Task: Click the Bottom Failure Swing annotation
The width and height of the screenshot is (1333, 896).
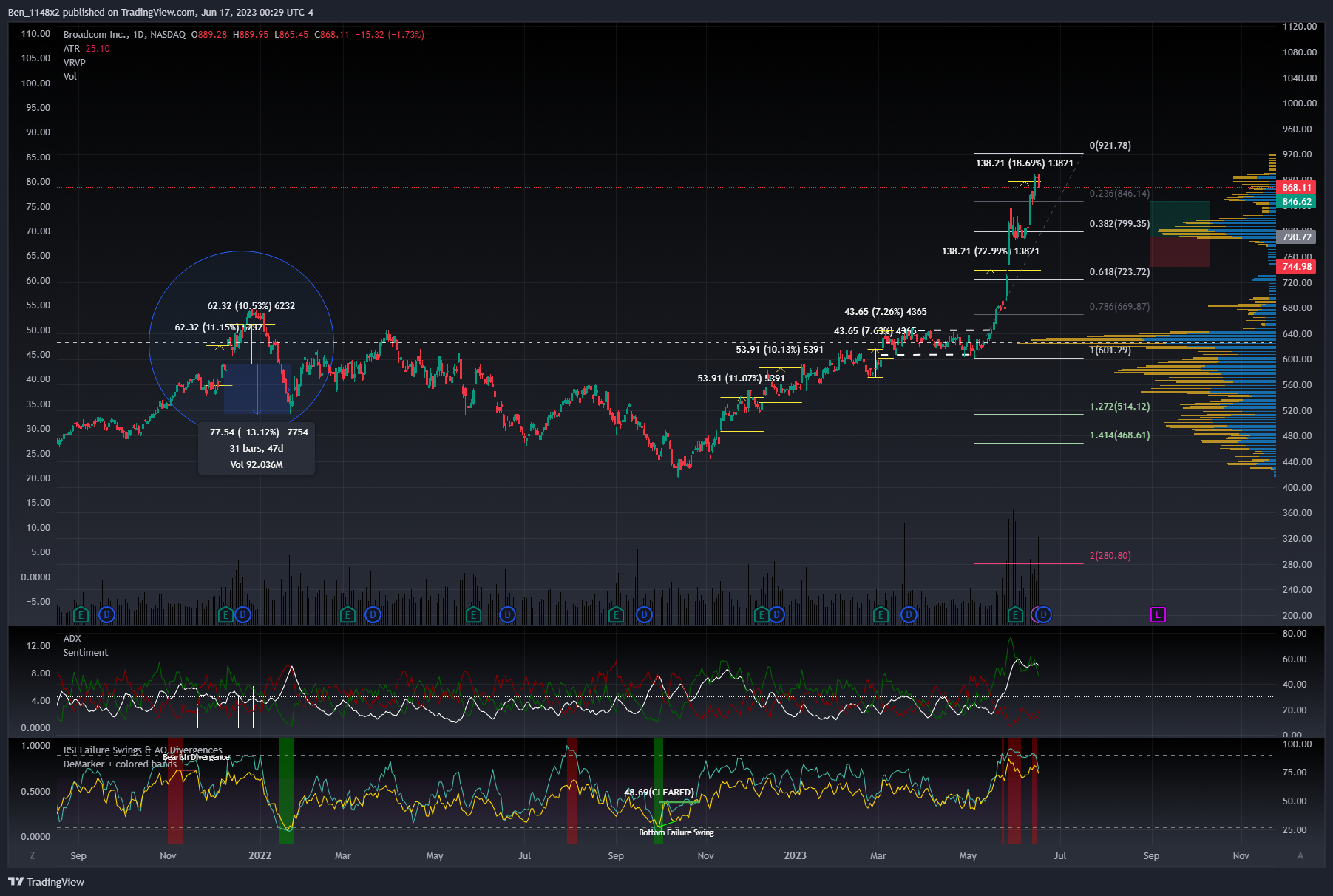Action: click(x=676, y=832)
